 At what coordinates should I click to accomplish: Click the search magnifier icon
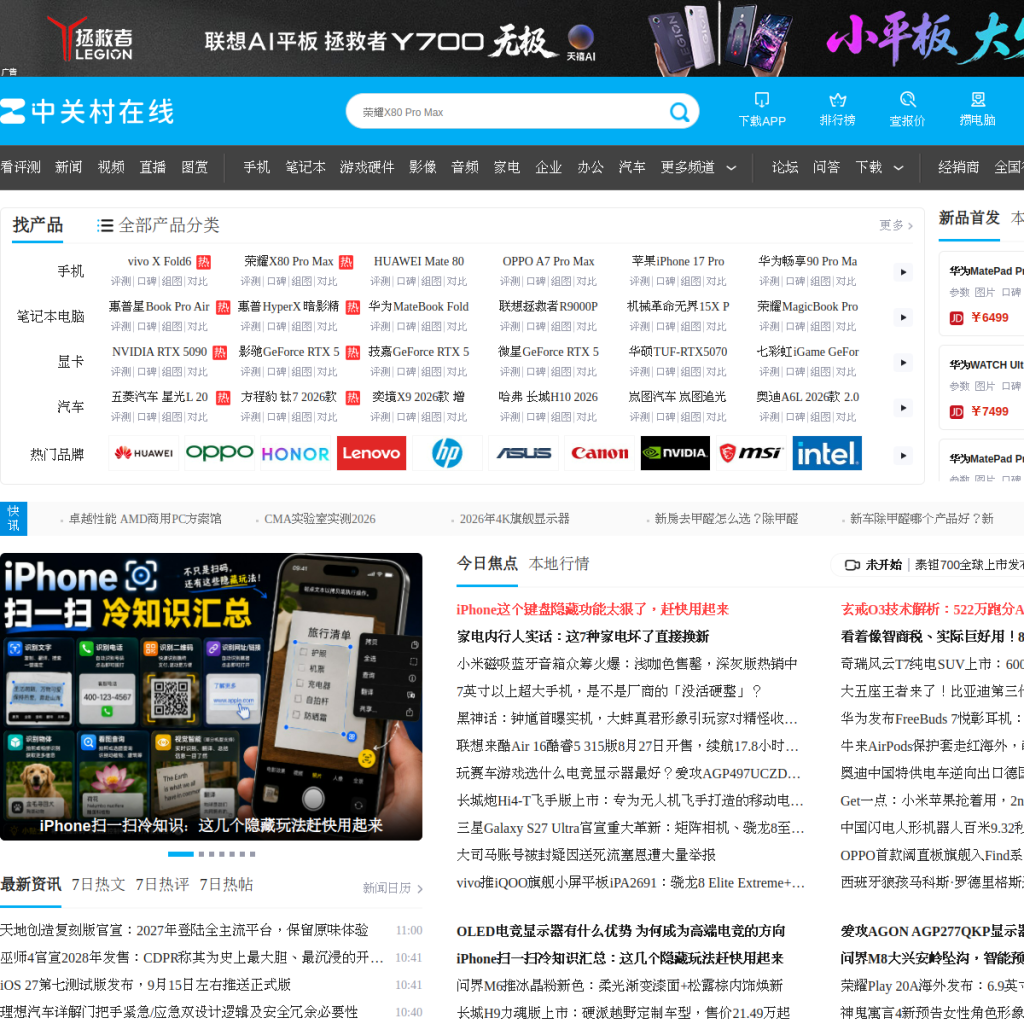coord(679,112)
